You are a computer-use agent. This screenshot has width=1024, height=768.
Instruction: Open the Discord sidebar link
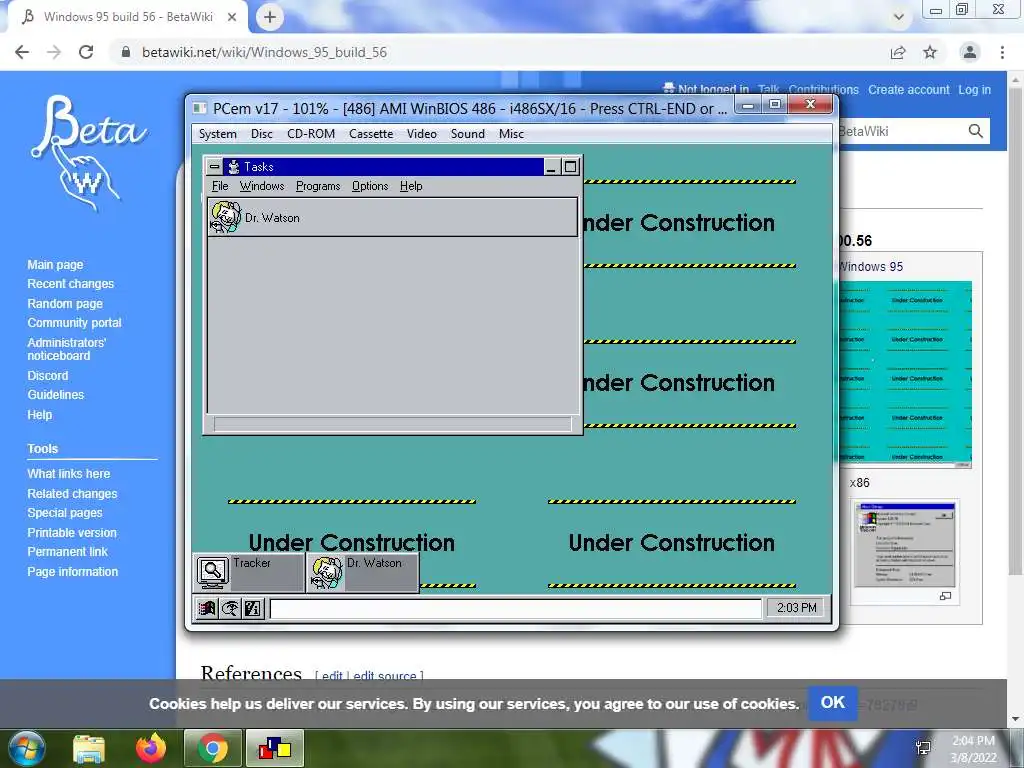48,376
